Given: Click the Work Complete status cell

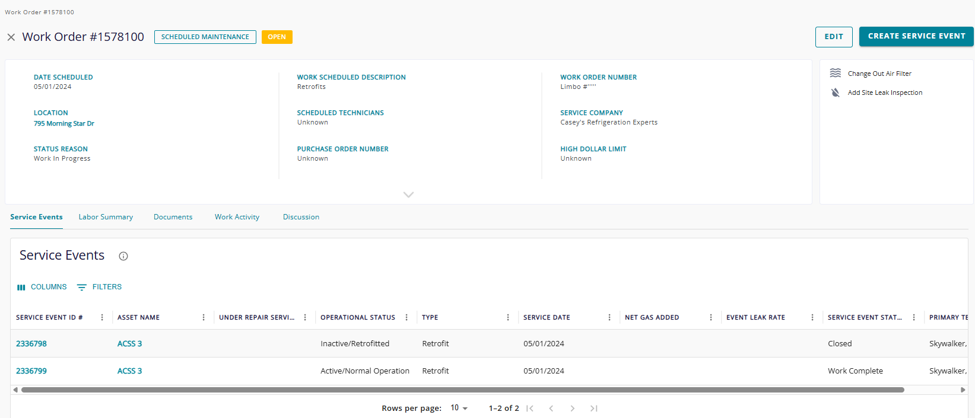Looking at the screenshot, I should pos(856,371).
